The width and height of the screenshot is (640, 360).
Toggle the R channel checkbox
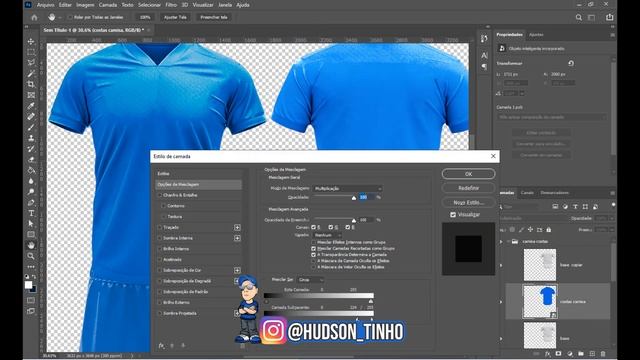pyautogui.click(x=313, y=227)
